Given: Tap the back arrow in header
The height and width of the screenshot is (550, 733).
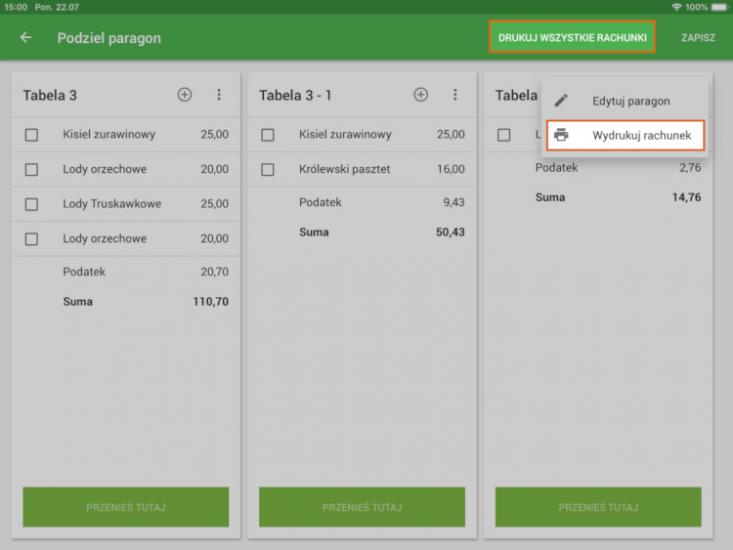Looking at the screenshot, I should point(26,39).
